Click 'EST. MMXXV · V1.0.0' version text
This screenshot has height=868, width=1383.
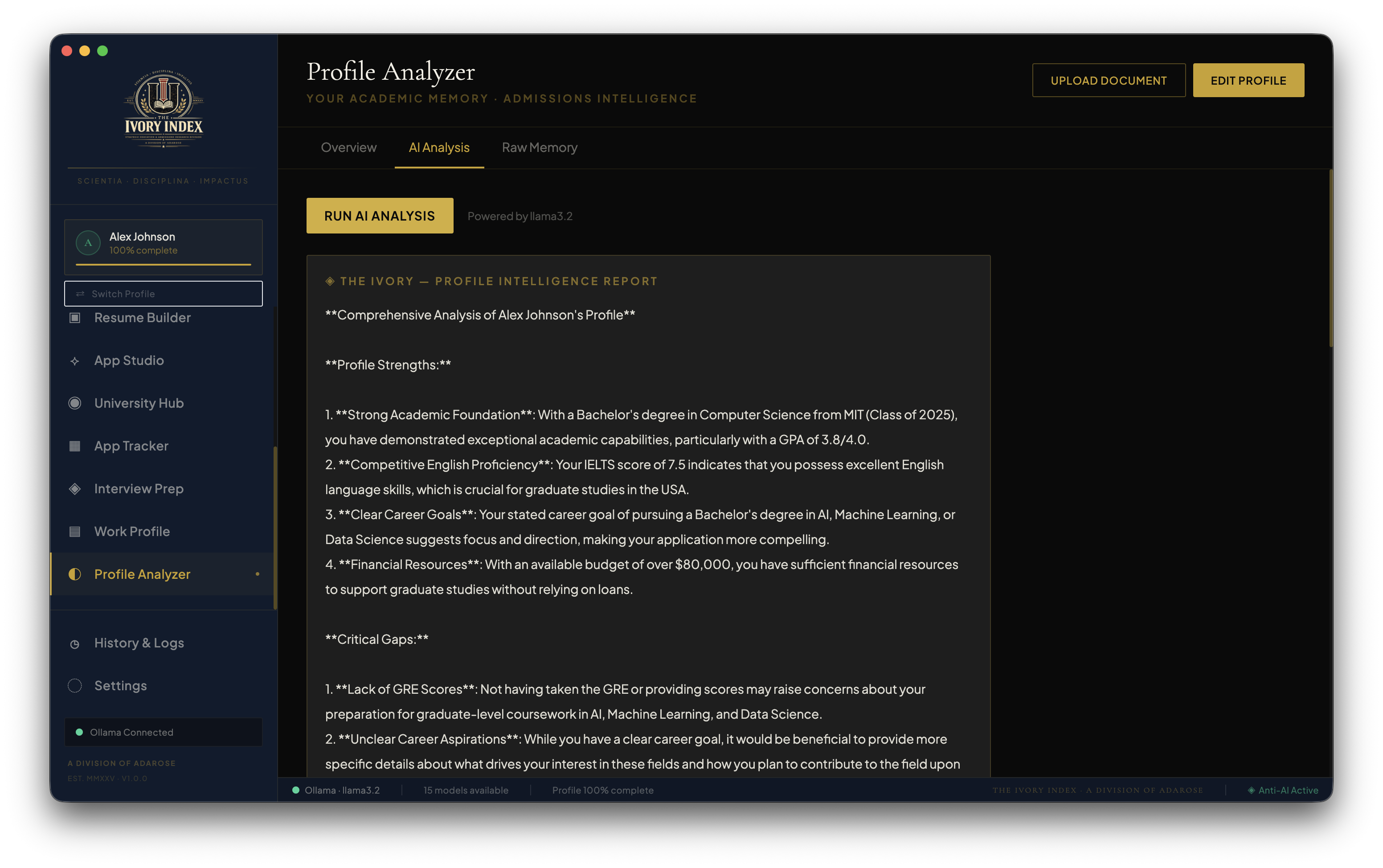click(x=107, y=778)
